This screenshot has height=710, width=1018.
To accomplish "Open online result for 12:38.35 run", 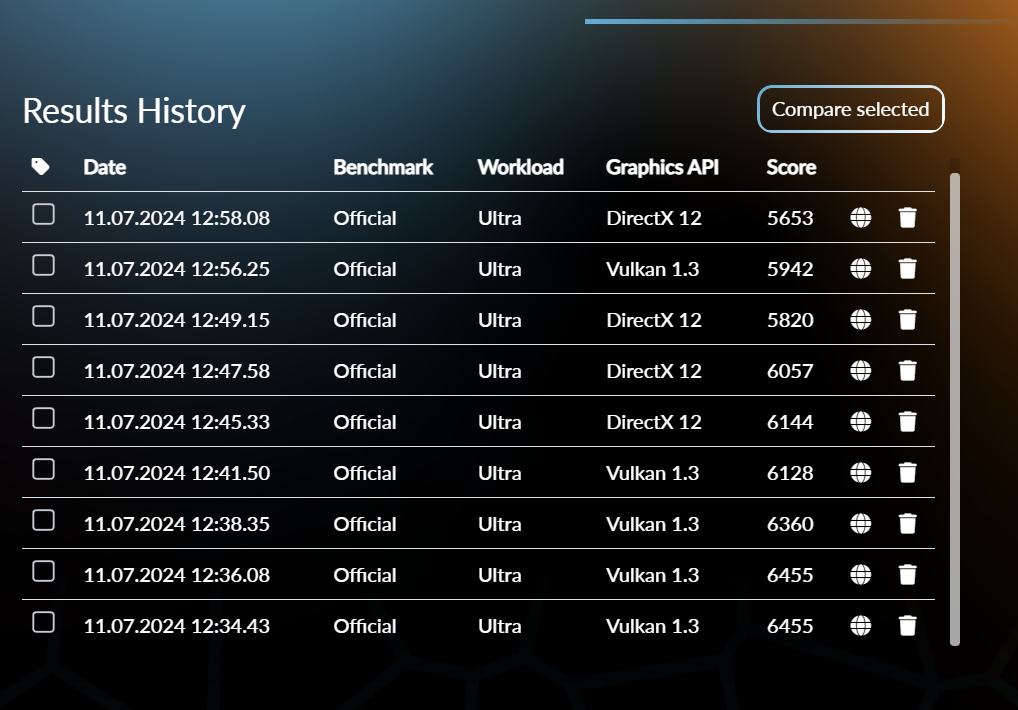I will [860, 524].
